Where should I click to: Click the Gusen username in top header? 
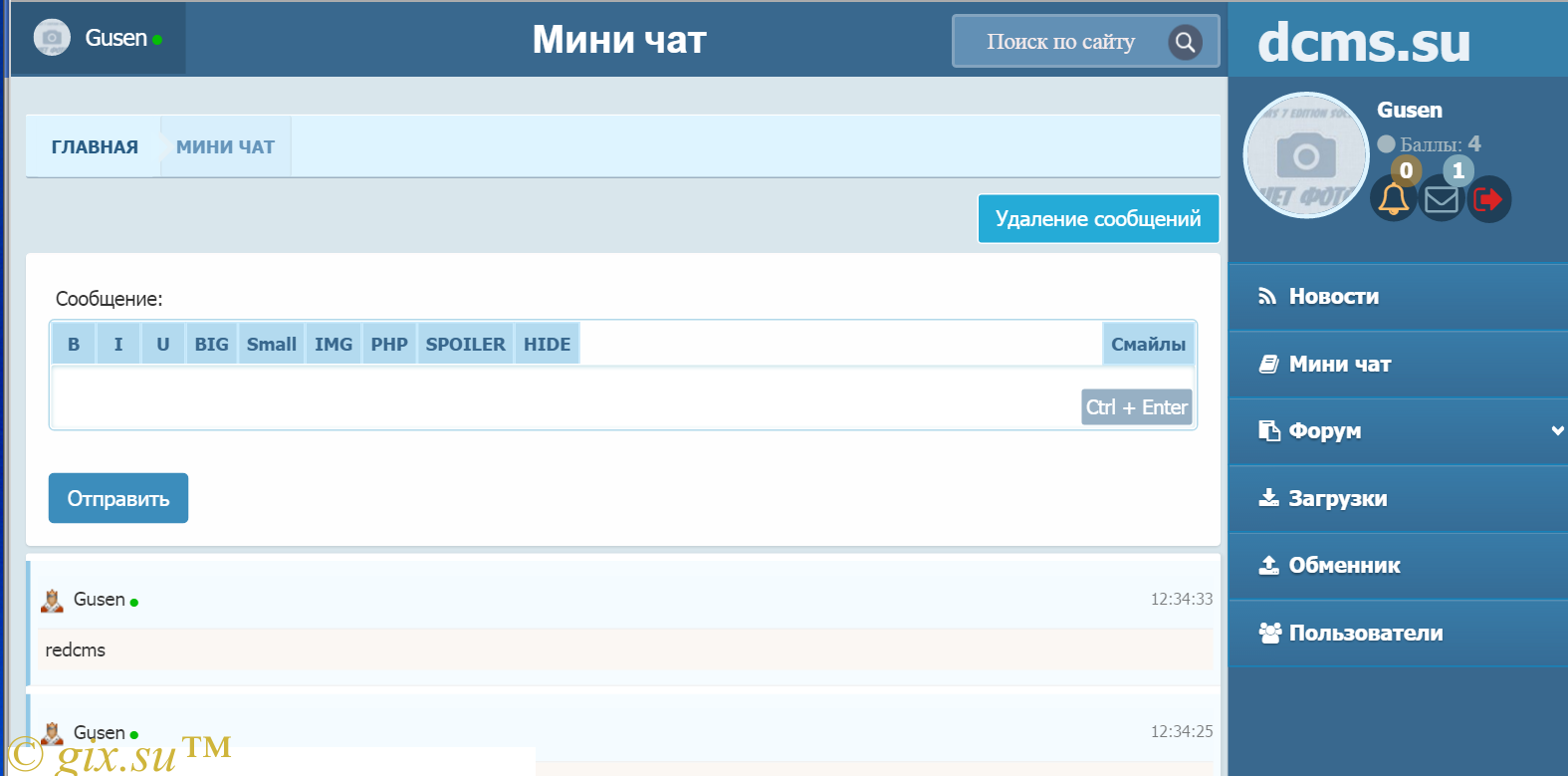(x=115, y=38)
